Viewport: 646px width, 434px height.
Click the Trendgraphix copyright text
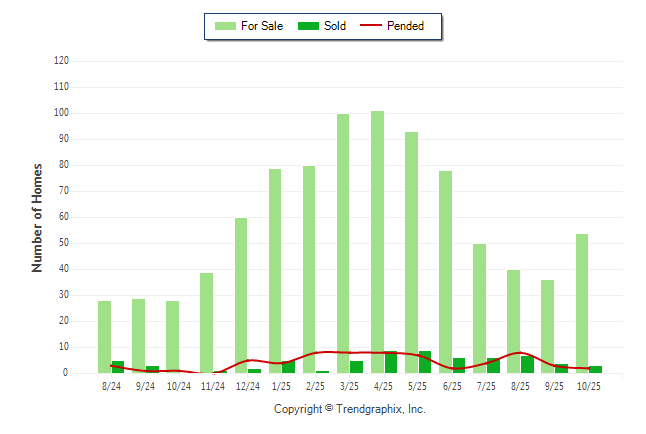click(350, 410)
